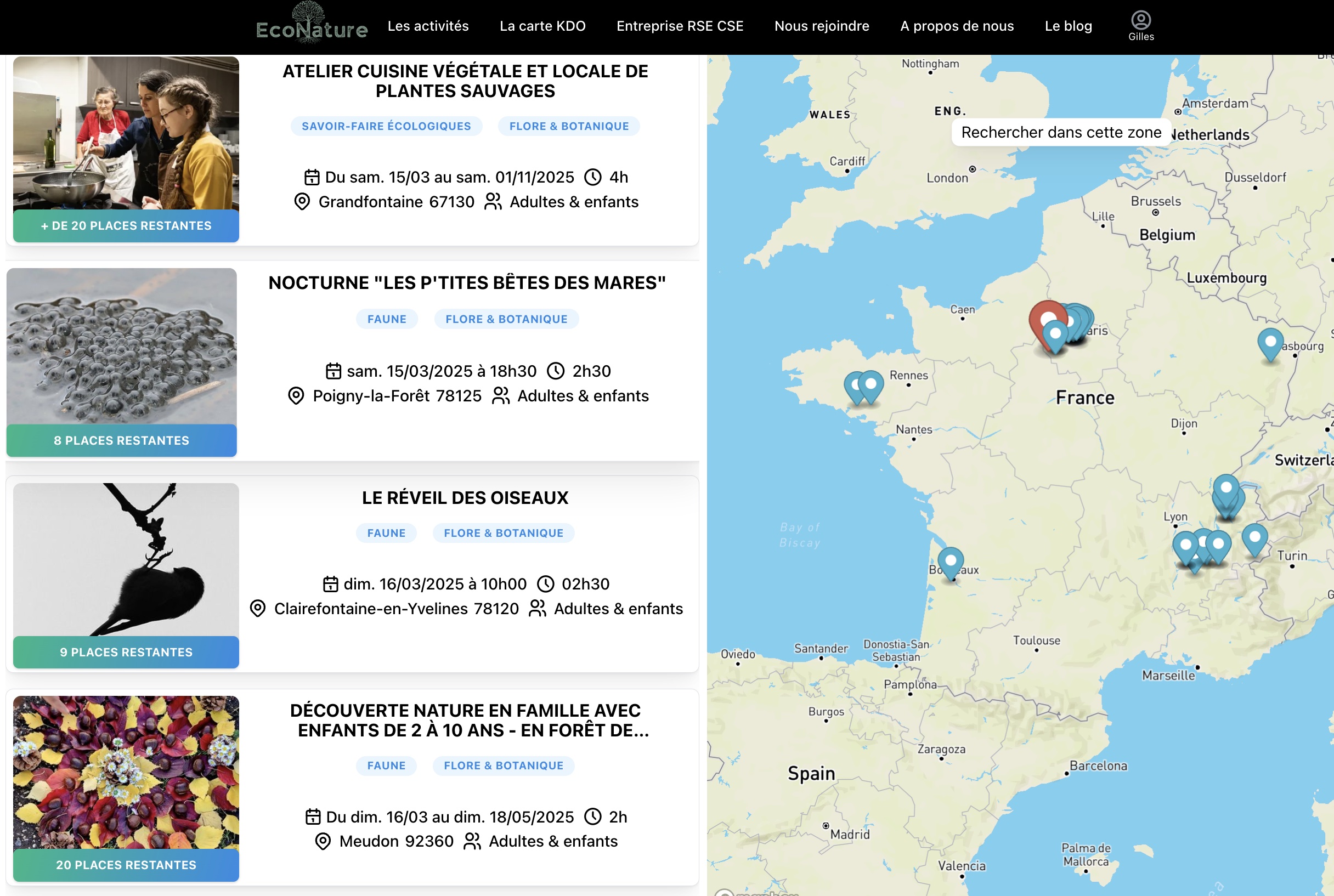Open Les activités menu
1334x896 pixels.
[x=428, y=26]
